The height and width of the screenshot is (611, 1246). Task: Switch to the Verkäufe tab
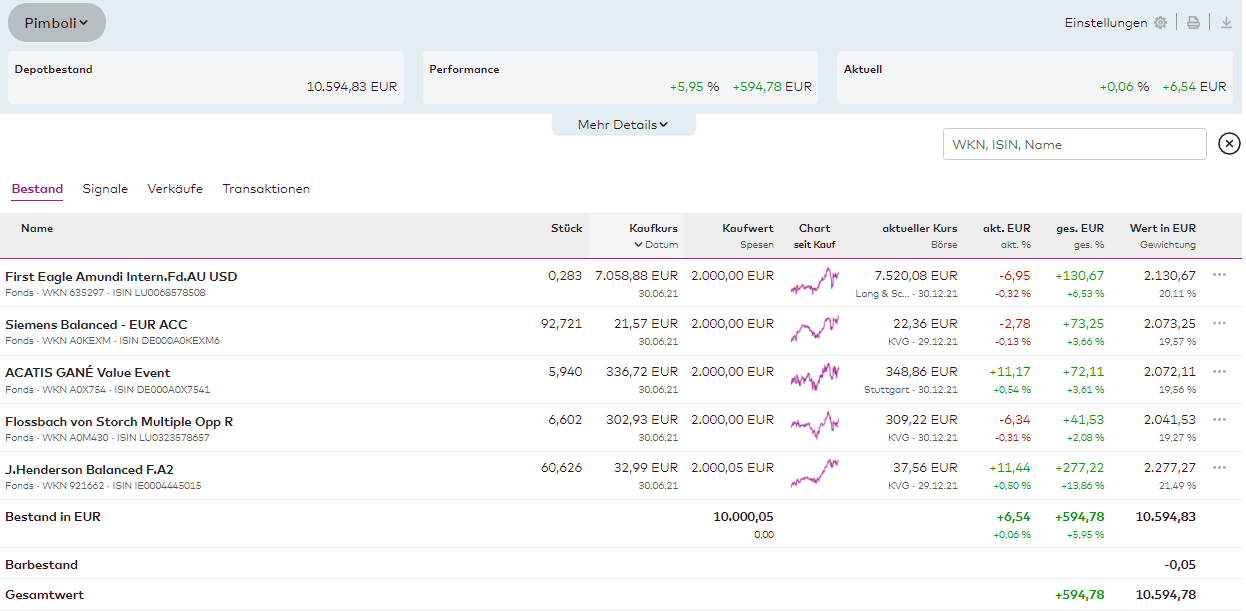(x=175, y=189)
